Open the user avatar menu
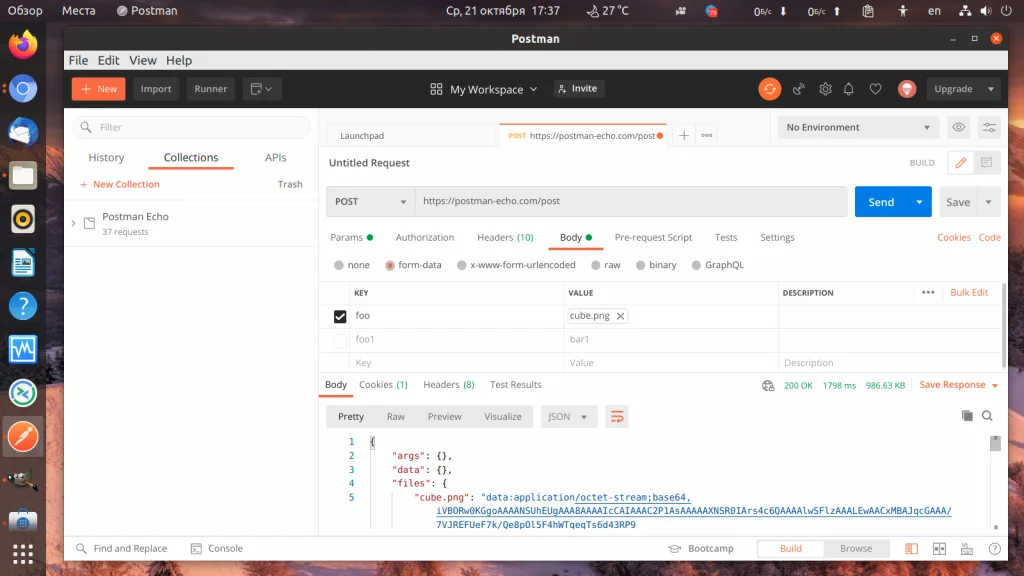This screenshot has height=576, width=1024. pos(907,89)
